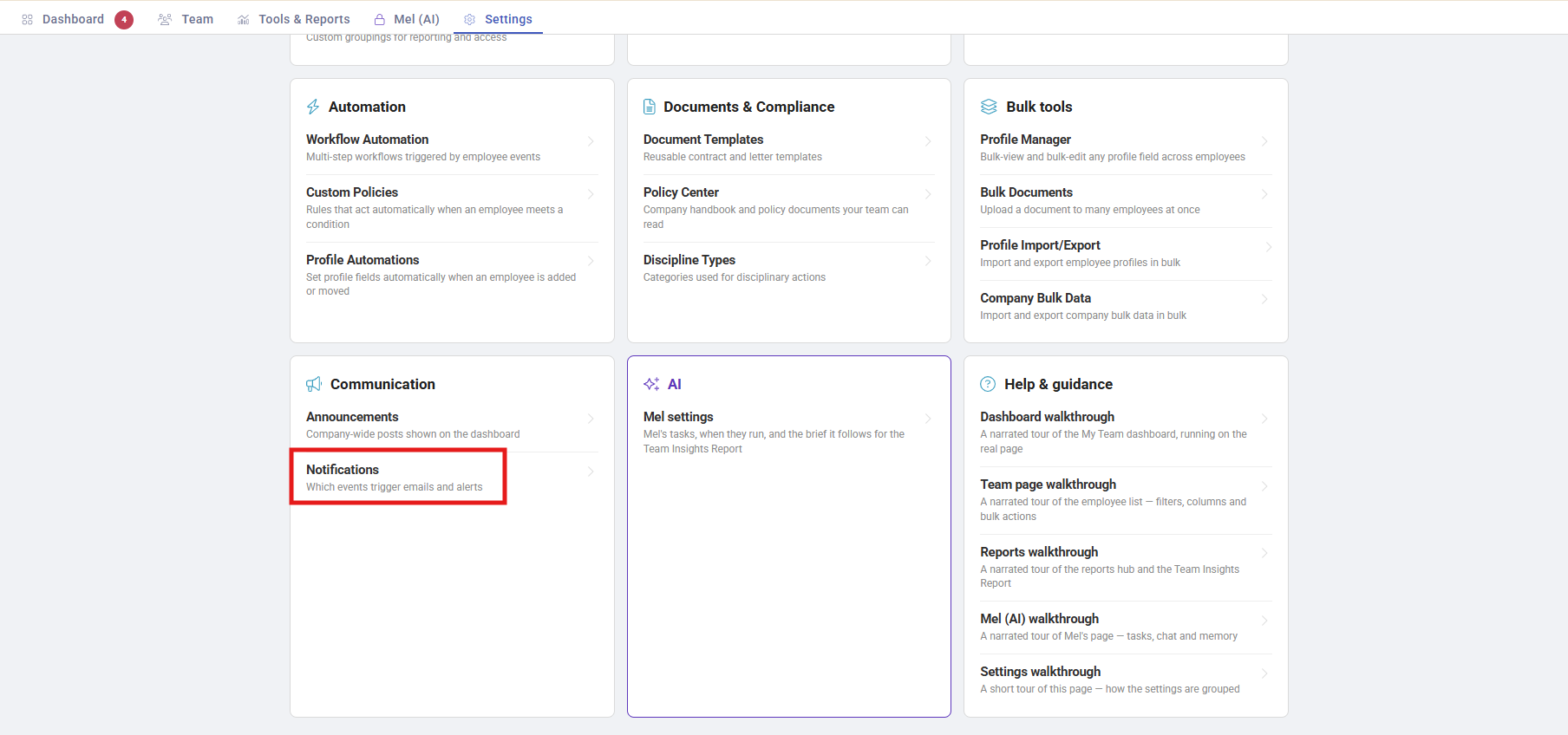
Task: Click the chevron next to Company Bulk Data
Action: click(1264, 299)
